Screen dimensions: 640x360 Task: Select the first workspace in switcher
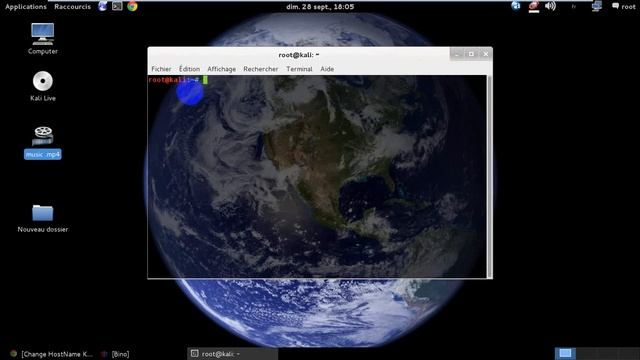coord(565,353)
